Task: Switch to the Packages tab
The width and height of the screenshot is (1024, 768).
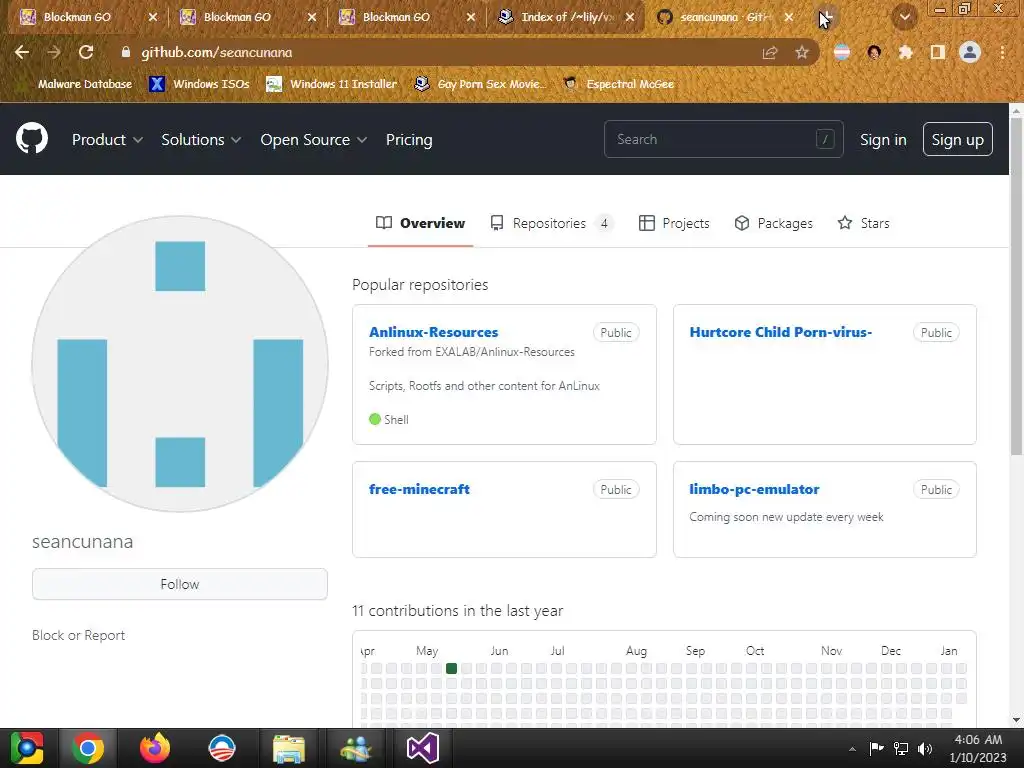Action: tap(773, 223)
